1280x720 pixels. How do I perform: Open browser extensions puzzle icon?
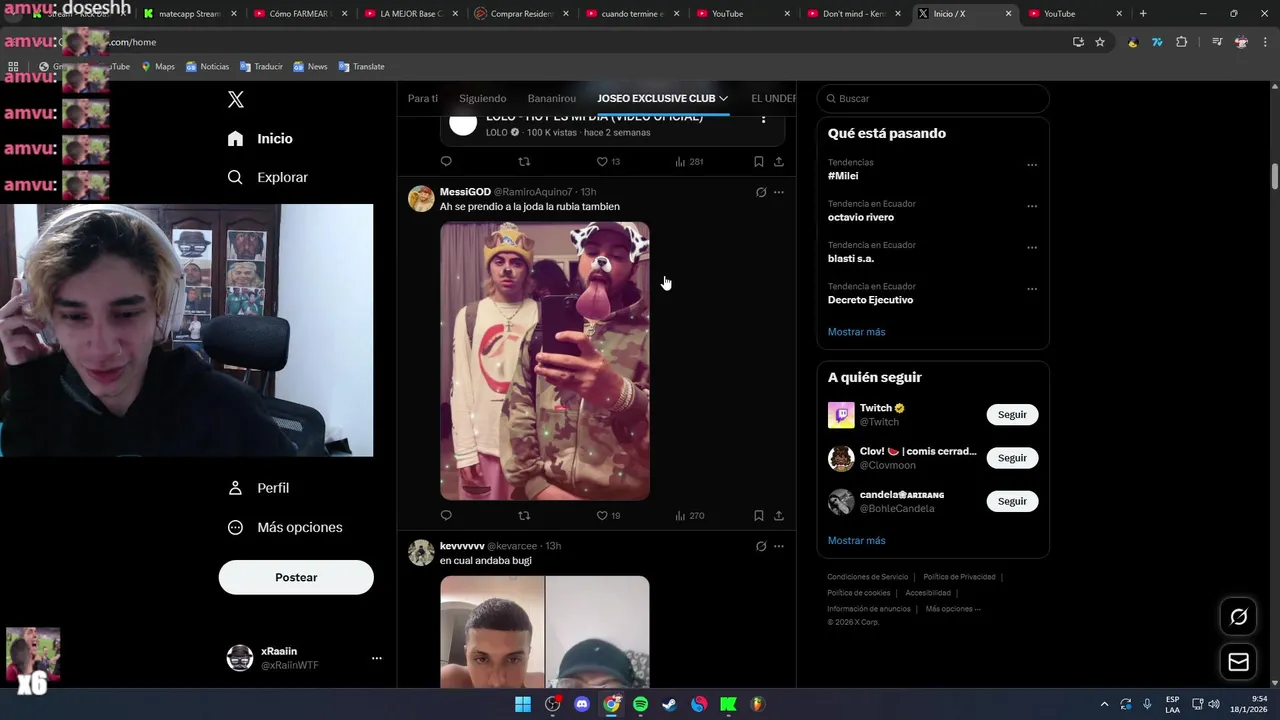point(1182,42)
